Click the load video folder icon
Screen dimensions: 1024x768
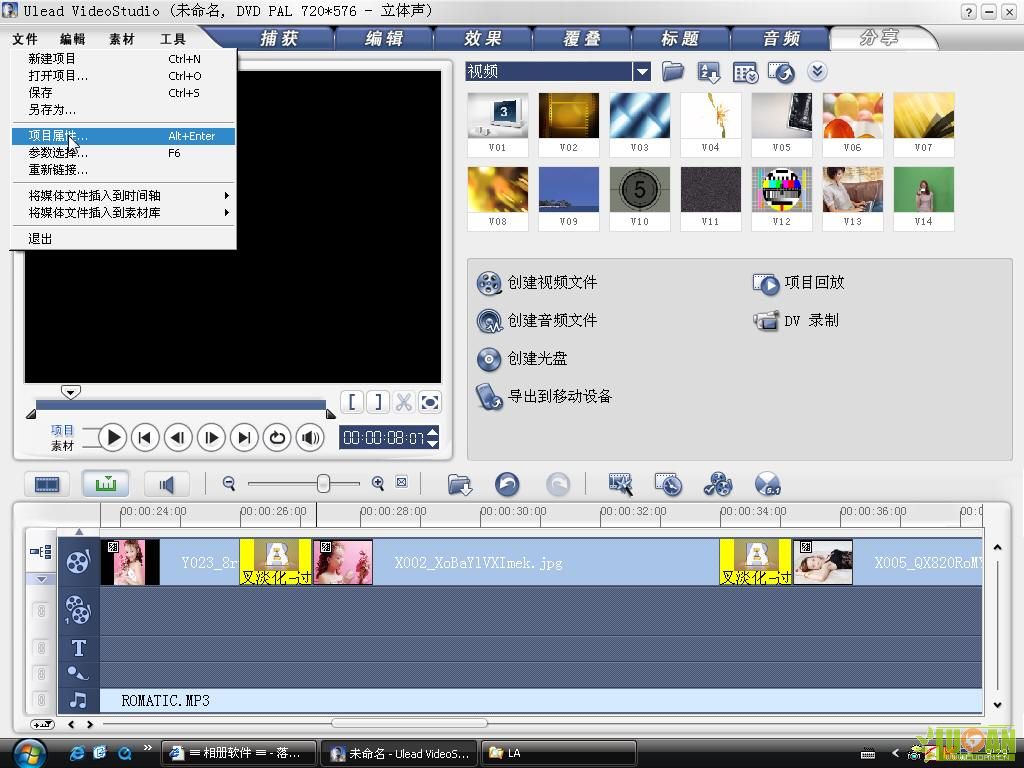673,71
